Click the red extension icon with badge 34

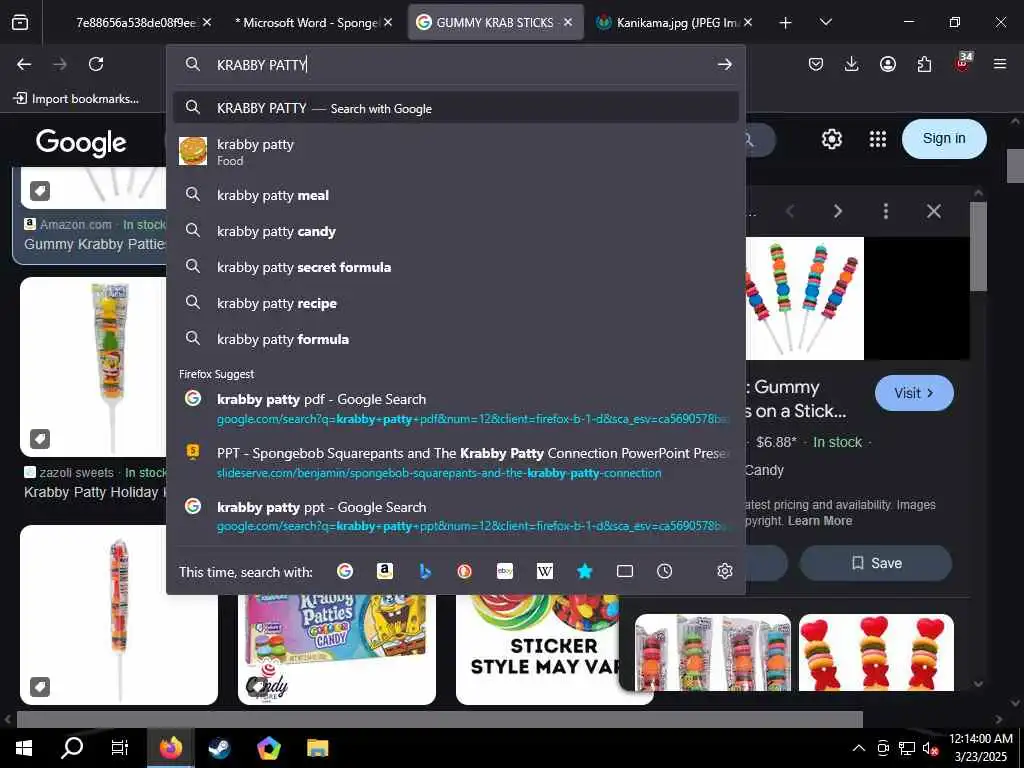[963, 63]
